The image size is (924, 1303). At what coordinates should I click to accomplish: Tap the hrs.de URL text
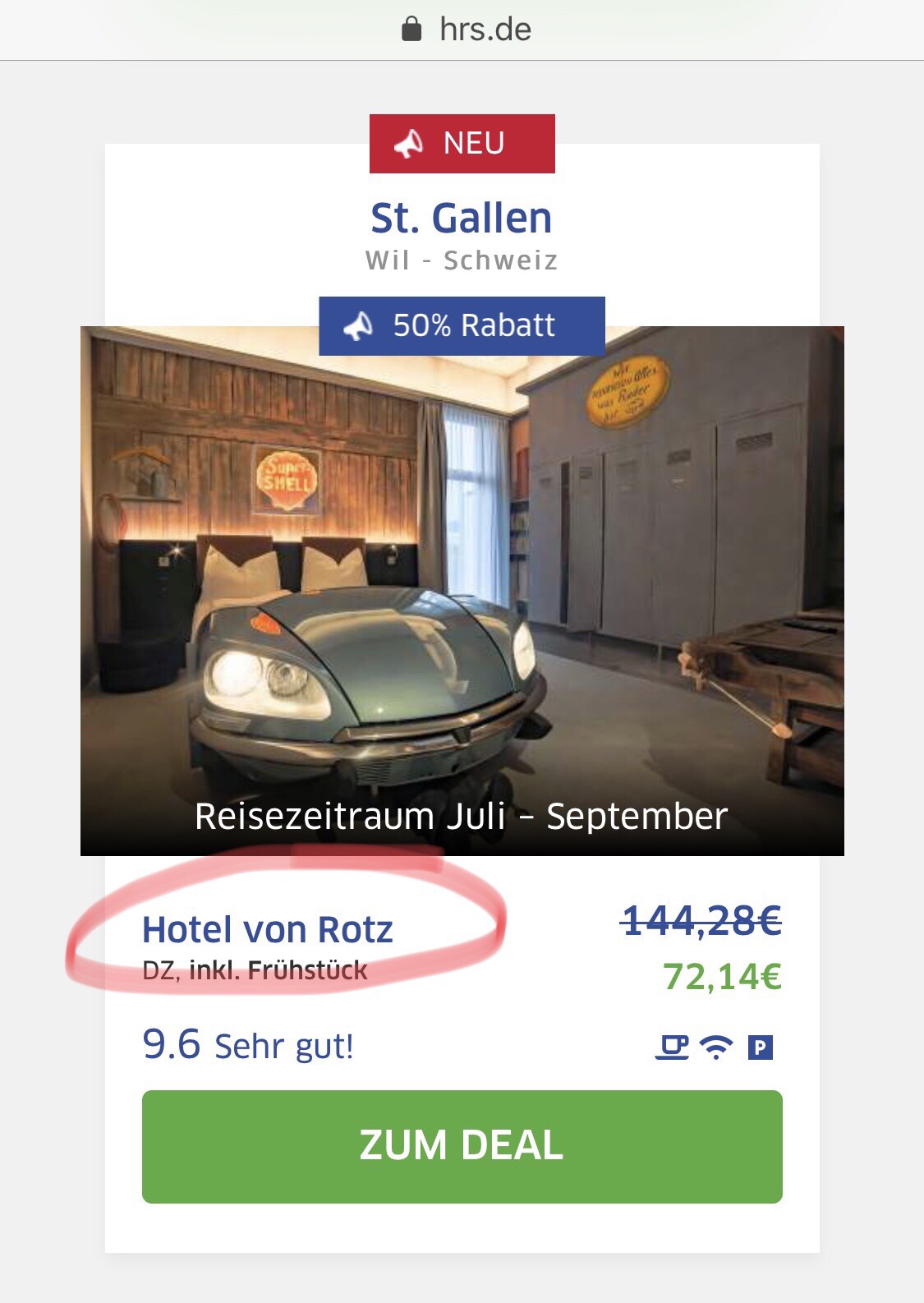point(485,30)
